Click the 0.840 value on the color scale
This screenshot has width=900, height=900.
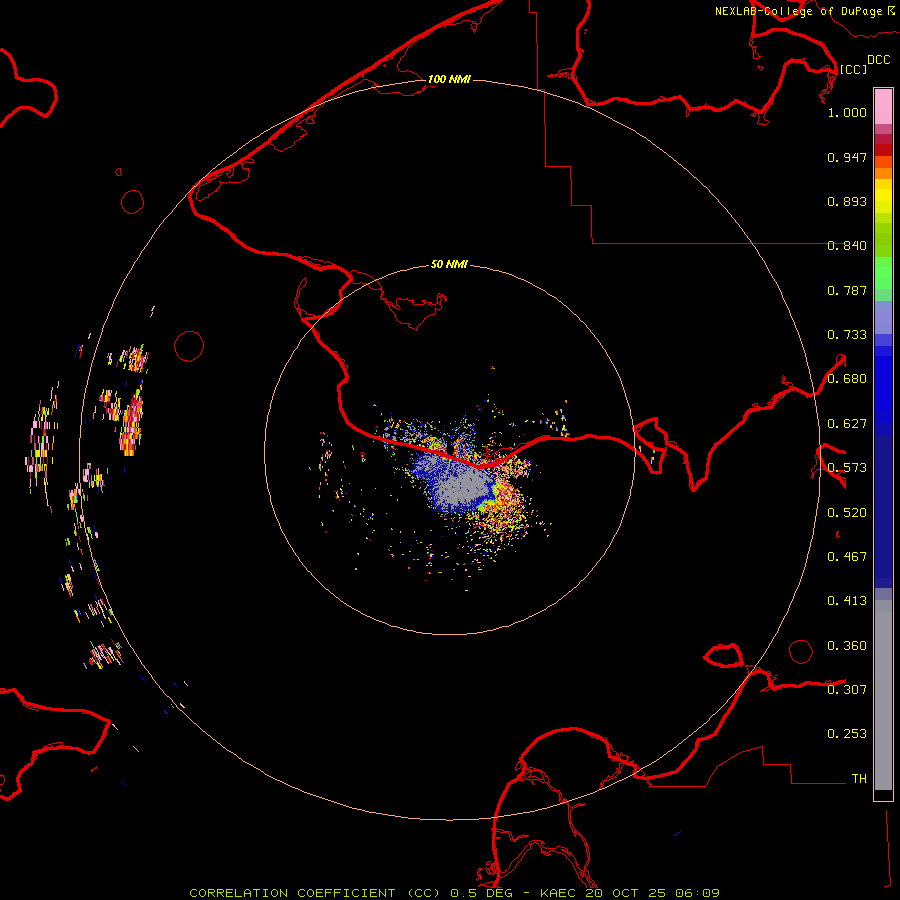point(847,246)
